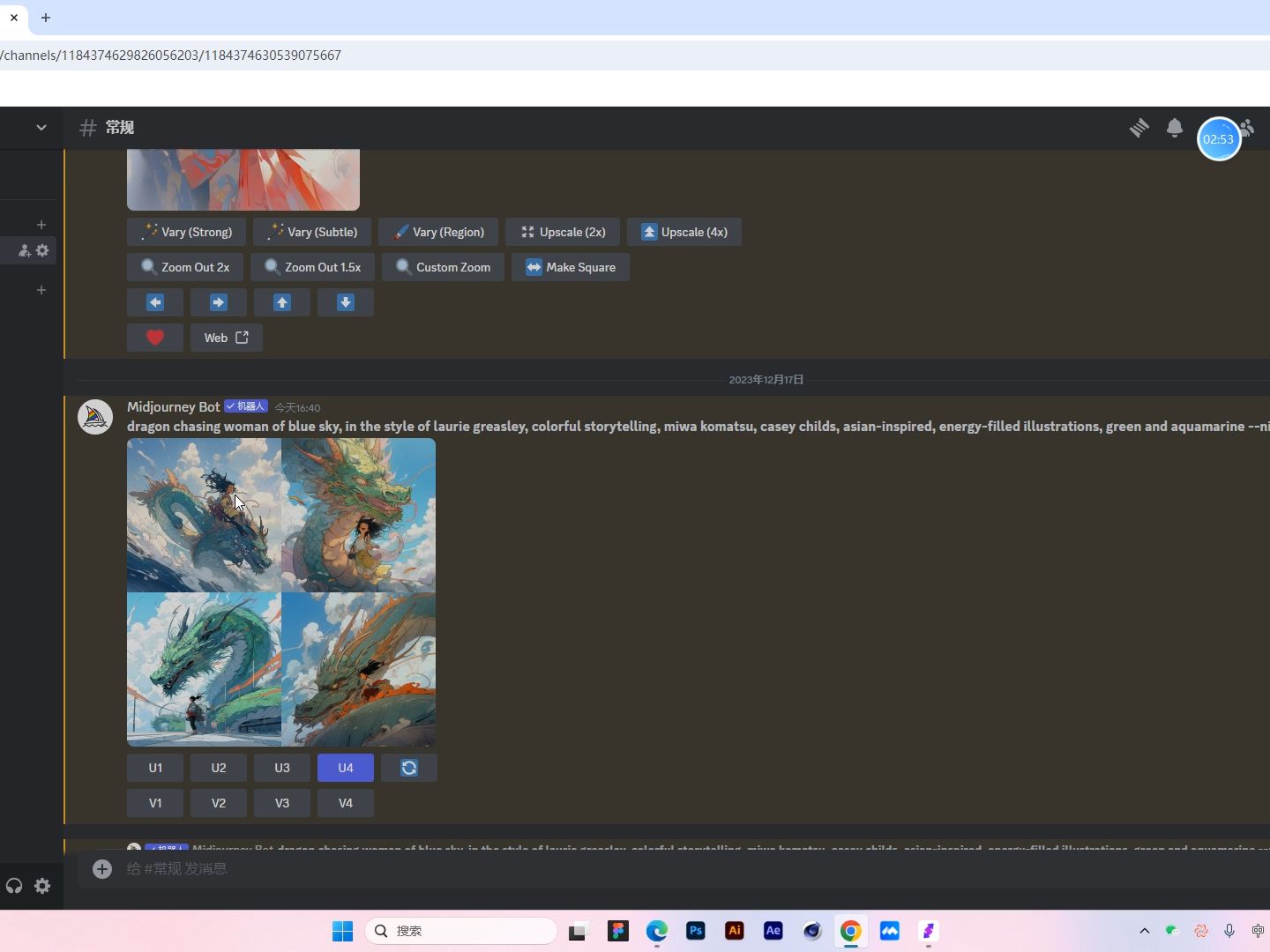Switch to Chrome on taskbar

pos(851,931)
